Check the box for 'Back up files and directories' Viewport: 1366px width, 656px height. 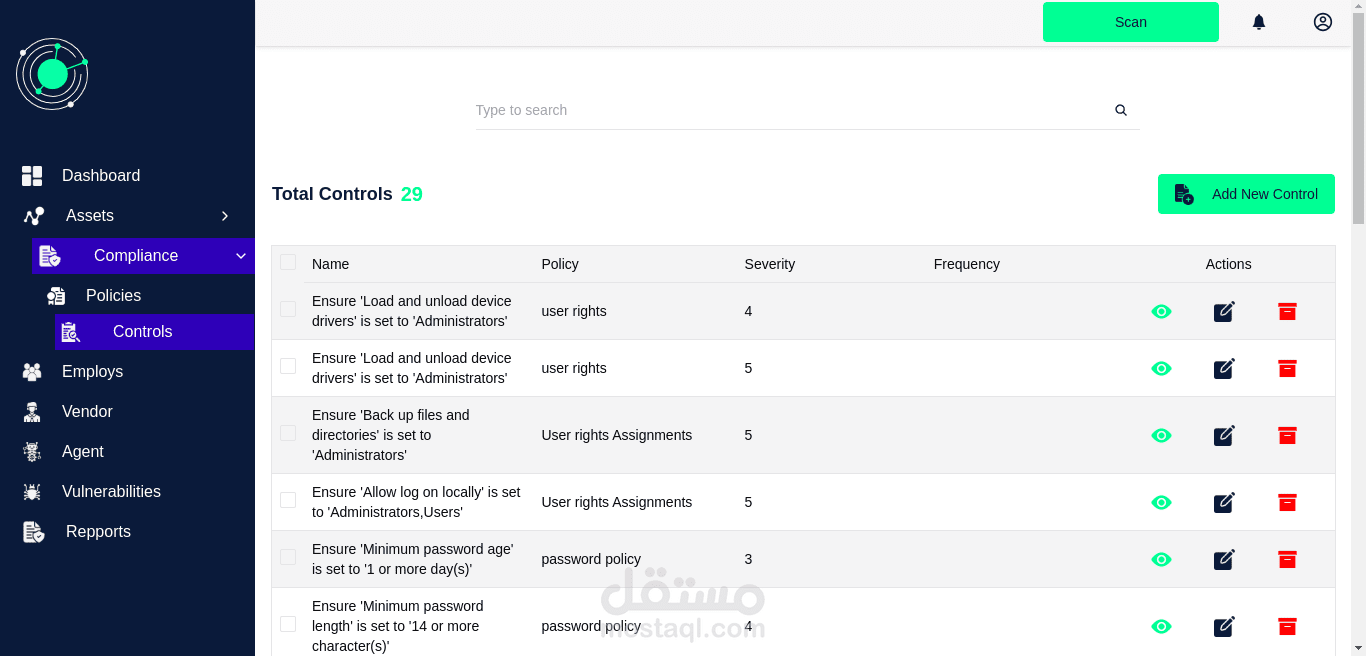coord(288,433)
